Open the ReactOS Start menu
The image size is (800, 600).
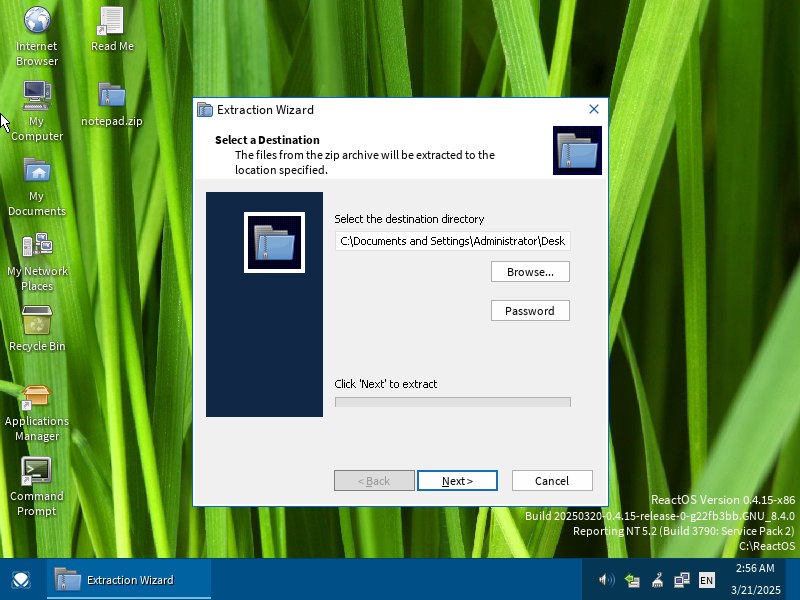pyautogui.click(x=20, y=580)
